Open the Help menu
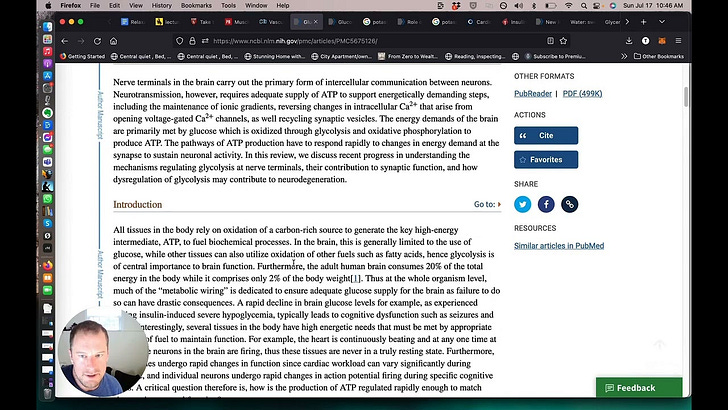 pos(283,6)
